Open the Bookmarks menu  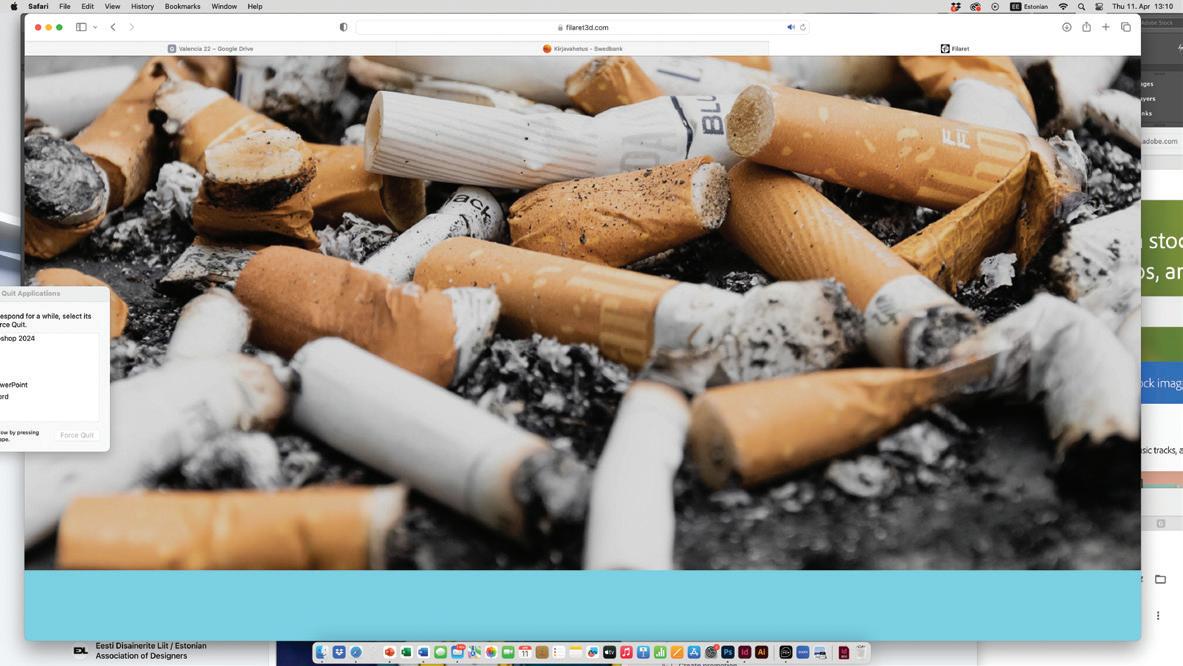point(183,6)
